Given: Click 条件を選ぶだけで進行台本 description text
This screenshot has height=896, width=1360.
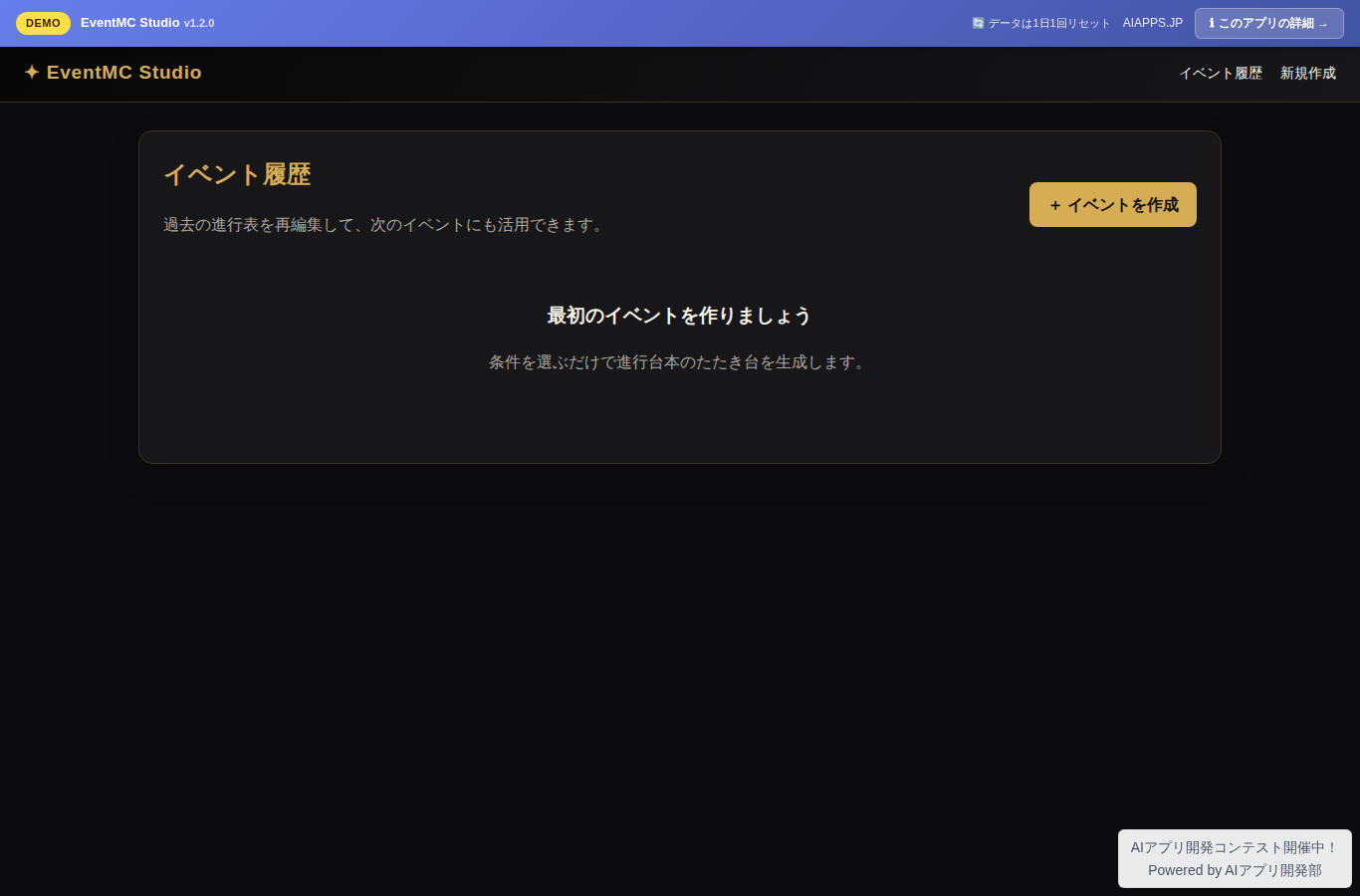Looking at the screenshot, I should click(680, 362).
